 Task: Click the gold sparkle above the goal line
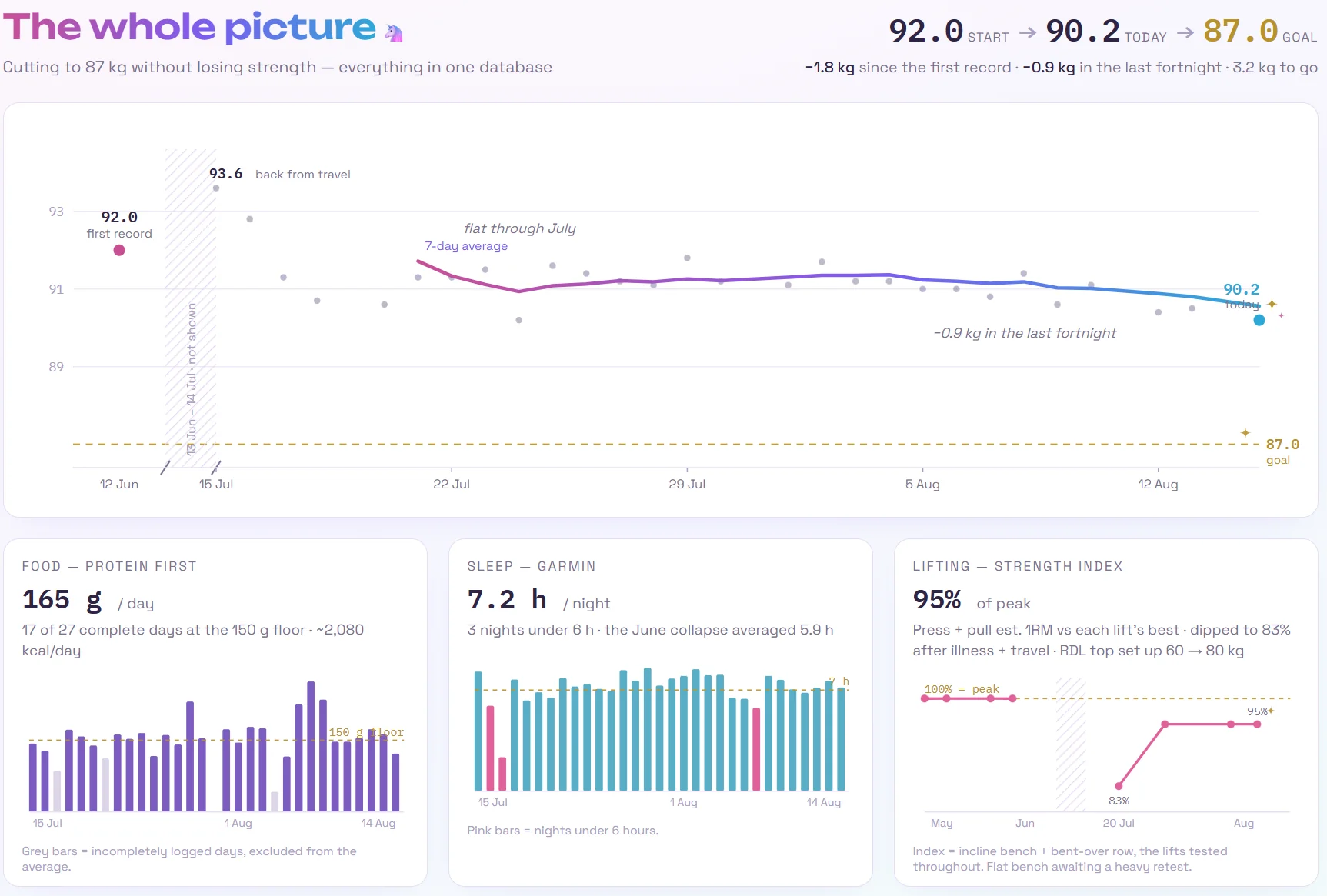point(1245,433)
